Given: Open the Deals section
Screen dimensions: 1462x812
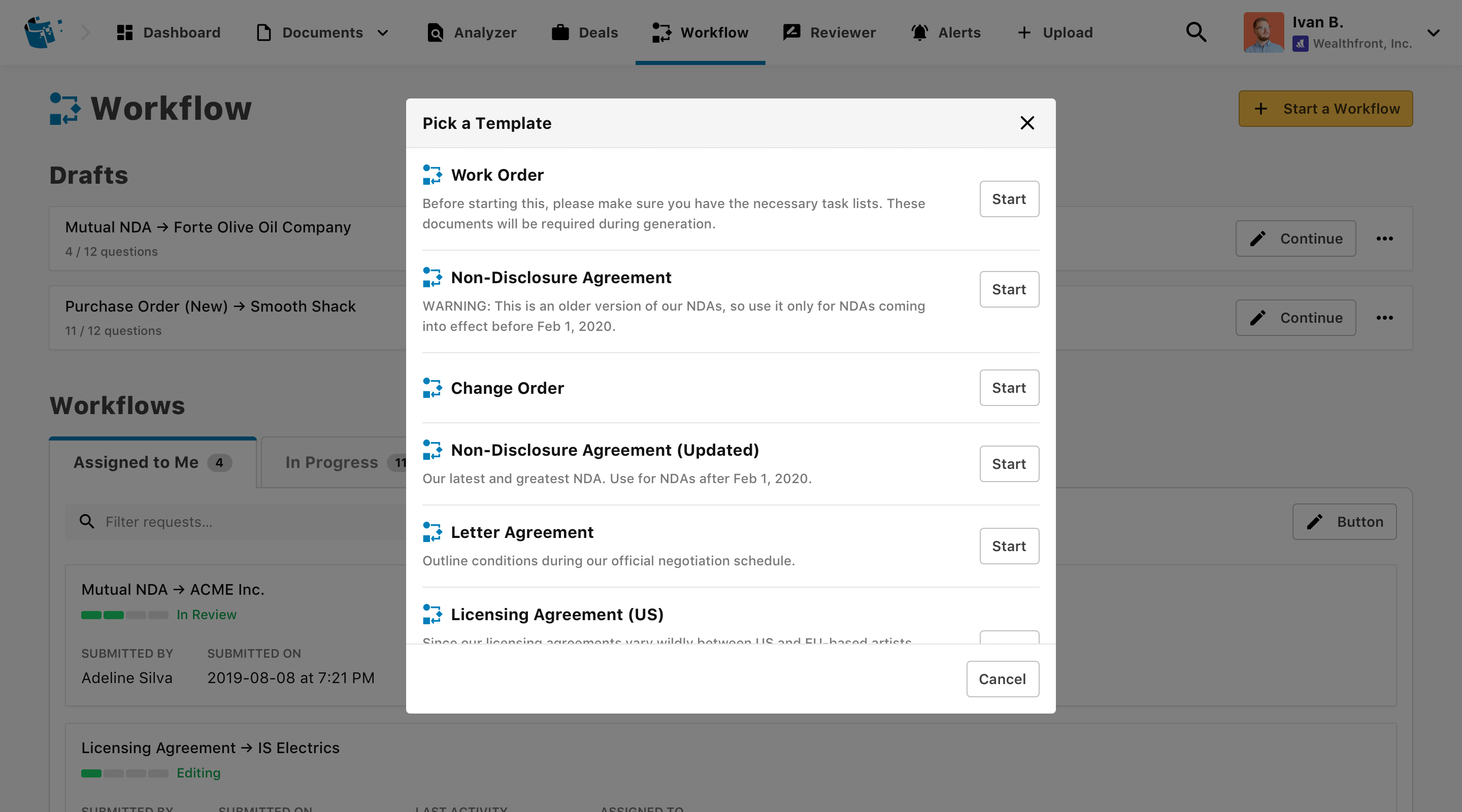Looking at the screenshot, I should click(585, 32).
